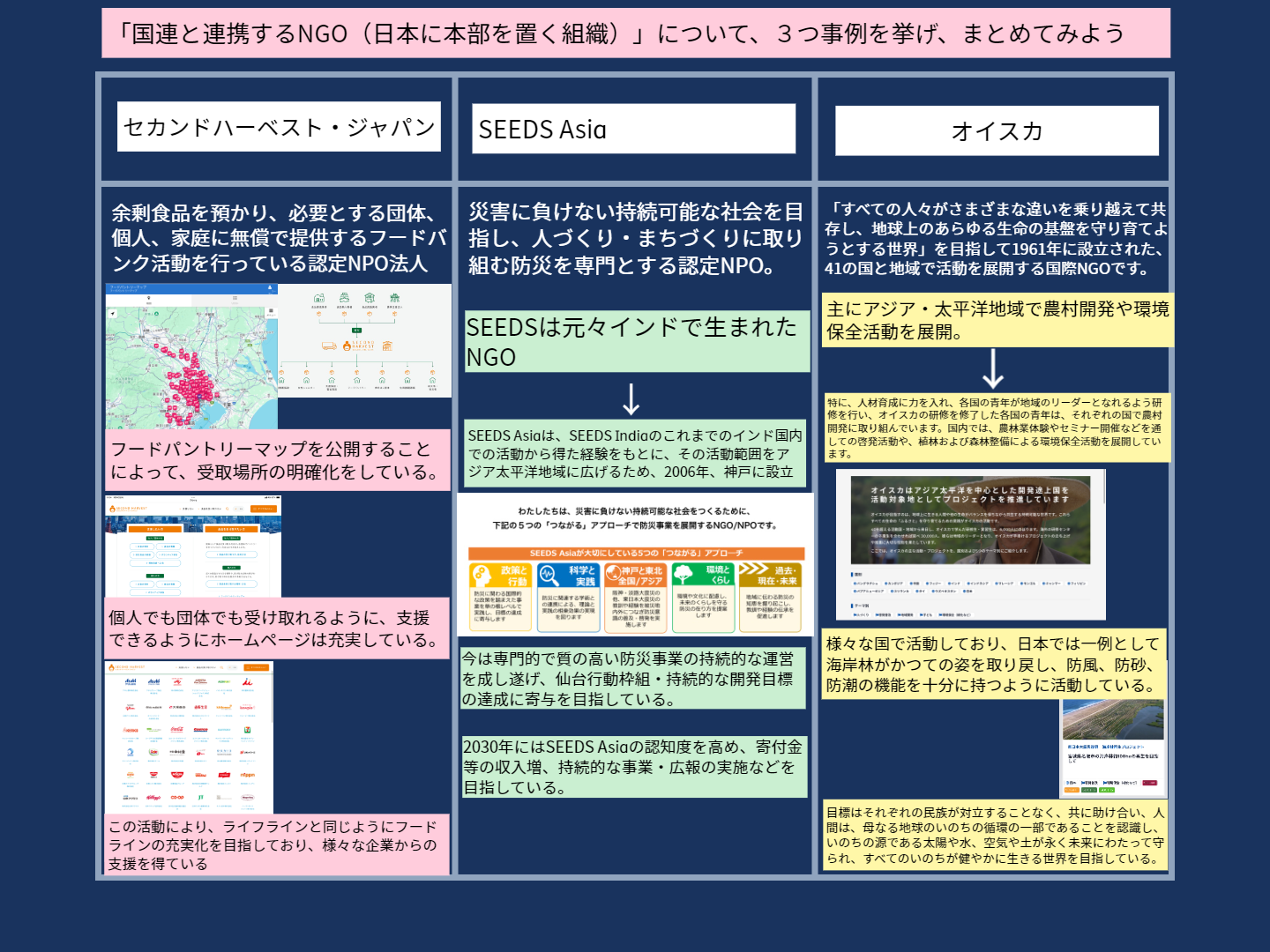1270x952 pixels.
Task: Select the green 2030年にはSEEDS Asia text box
Action: [x=634, y=766]
